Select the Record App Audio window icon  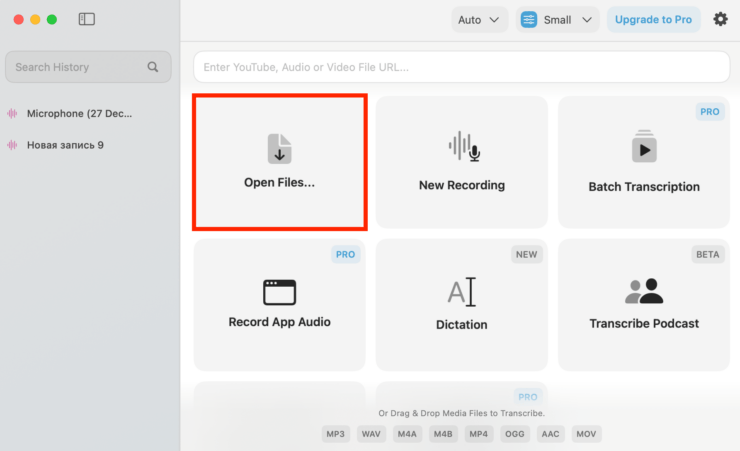coord(279,291)
